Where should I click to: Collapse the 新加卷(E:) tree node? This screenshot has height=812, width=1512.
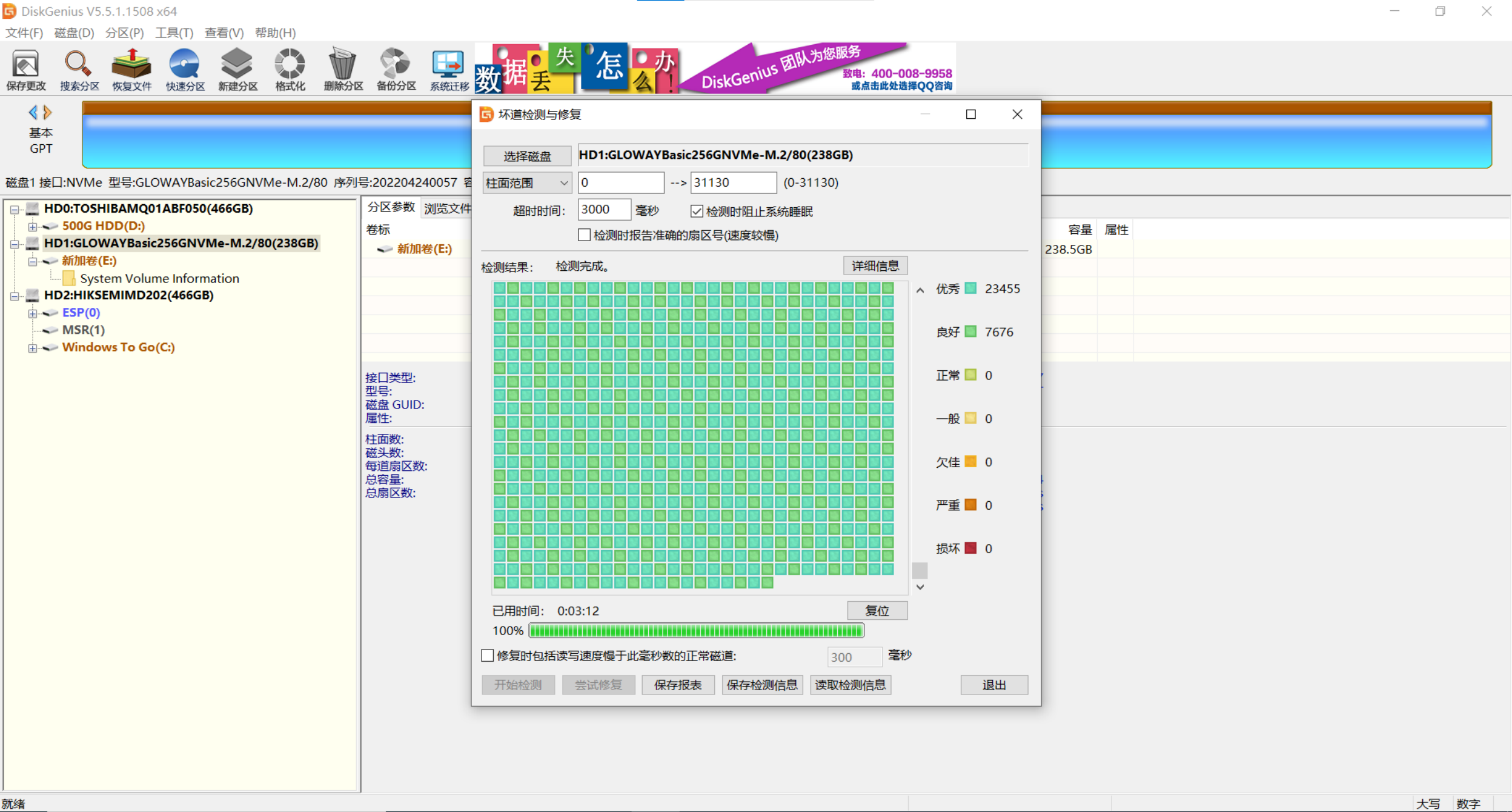click(33, 261)
